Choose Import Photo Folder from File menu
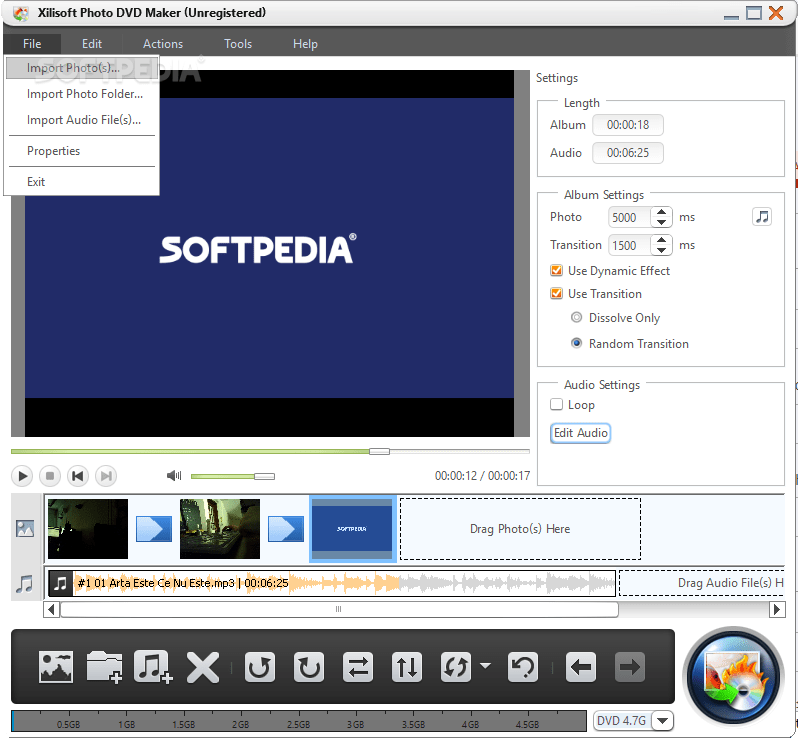The width and height of the screenshot is (798, 738). (85, 94)
